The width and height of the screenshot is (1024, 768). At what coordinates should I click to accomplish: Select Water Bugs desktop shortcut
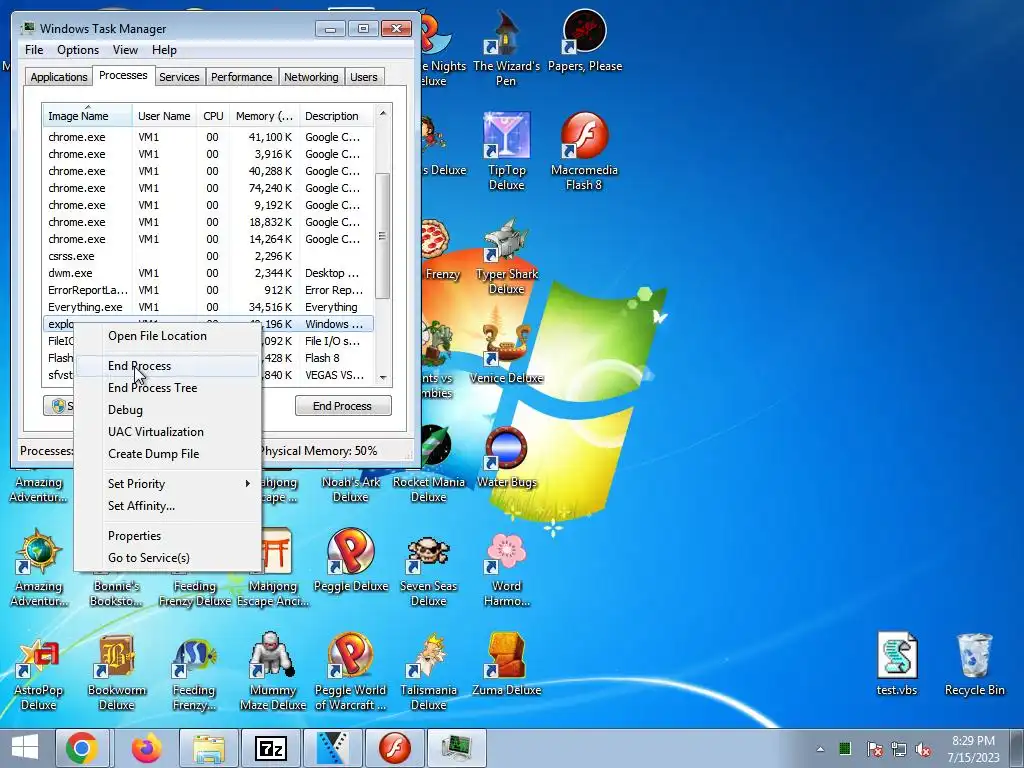tap(506, 457)
